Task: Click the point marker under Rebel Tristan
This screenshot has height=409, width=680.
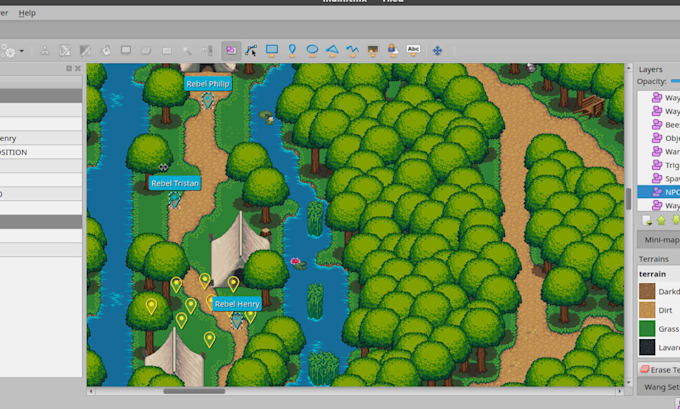Action: (174, 200)
